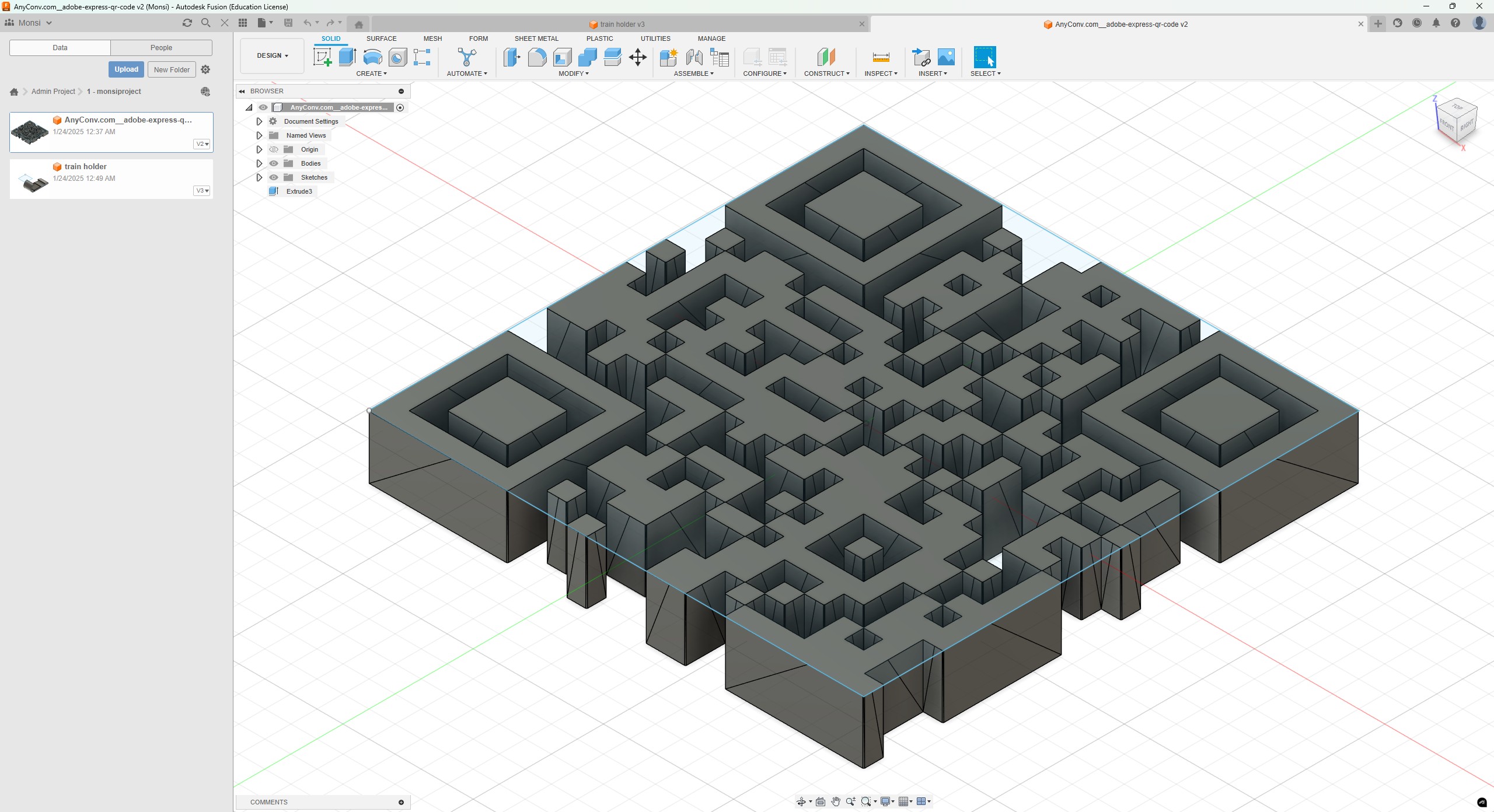Open the INSPECT dropdown menu
The image size is (1494, 812).
point(881,73)
